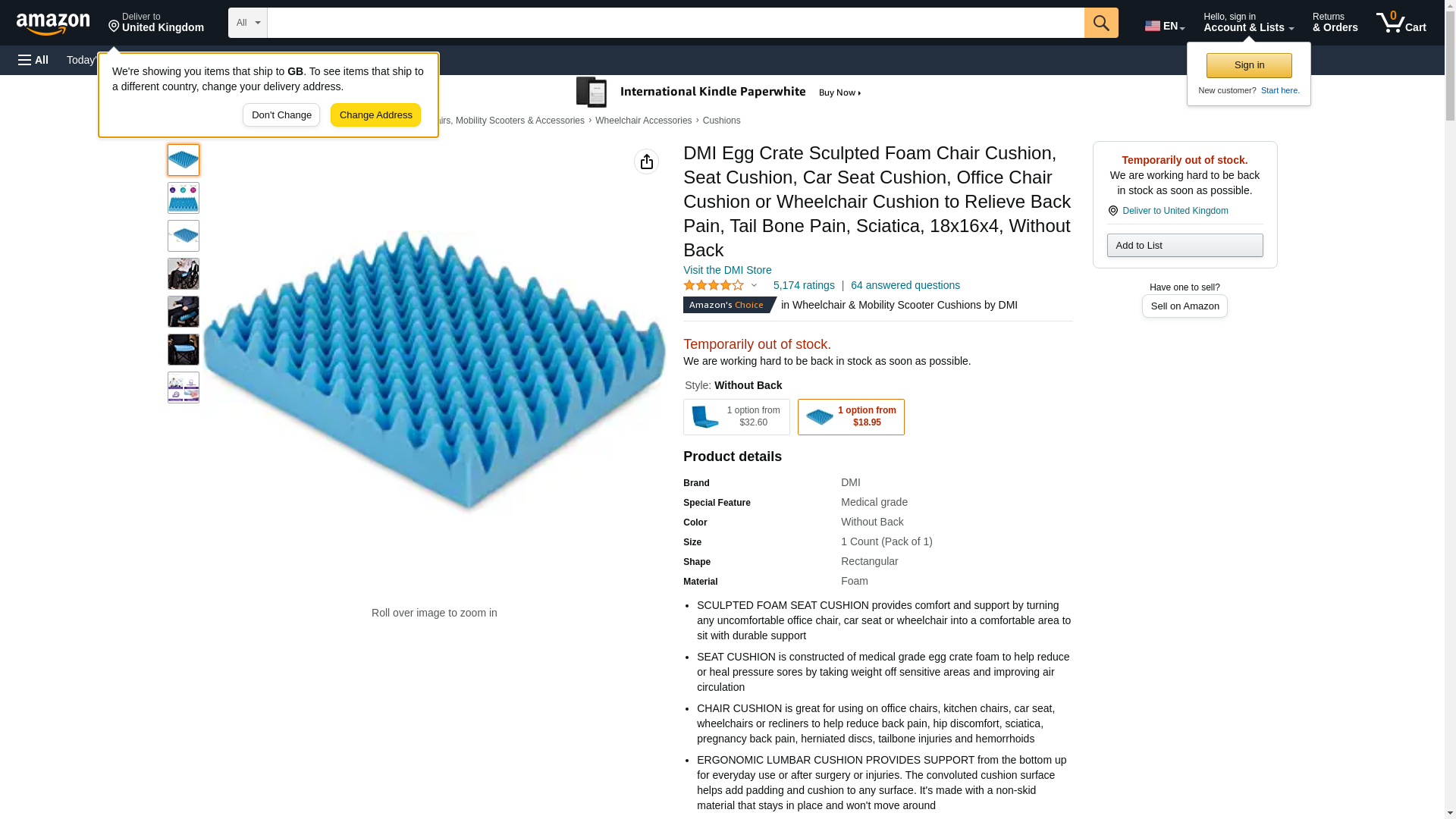Viewport: 1456px width, 819px height.
Task: Click the yellow Sign in button
Action: click(1248, 65)
